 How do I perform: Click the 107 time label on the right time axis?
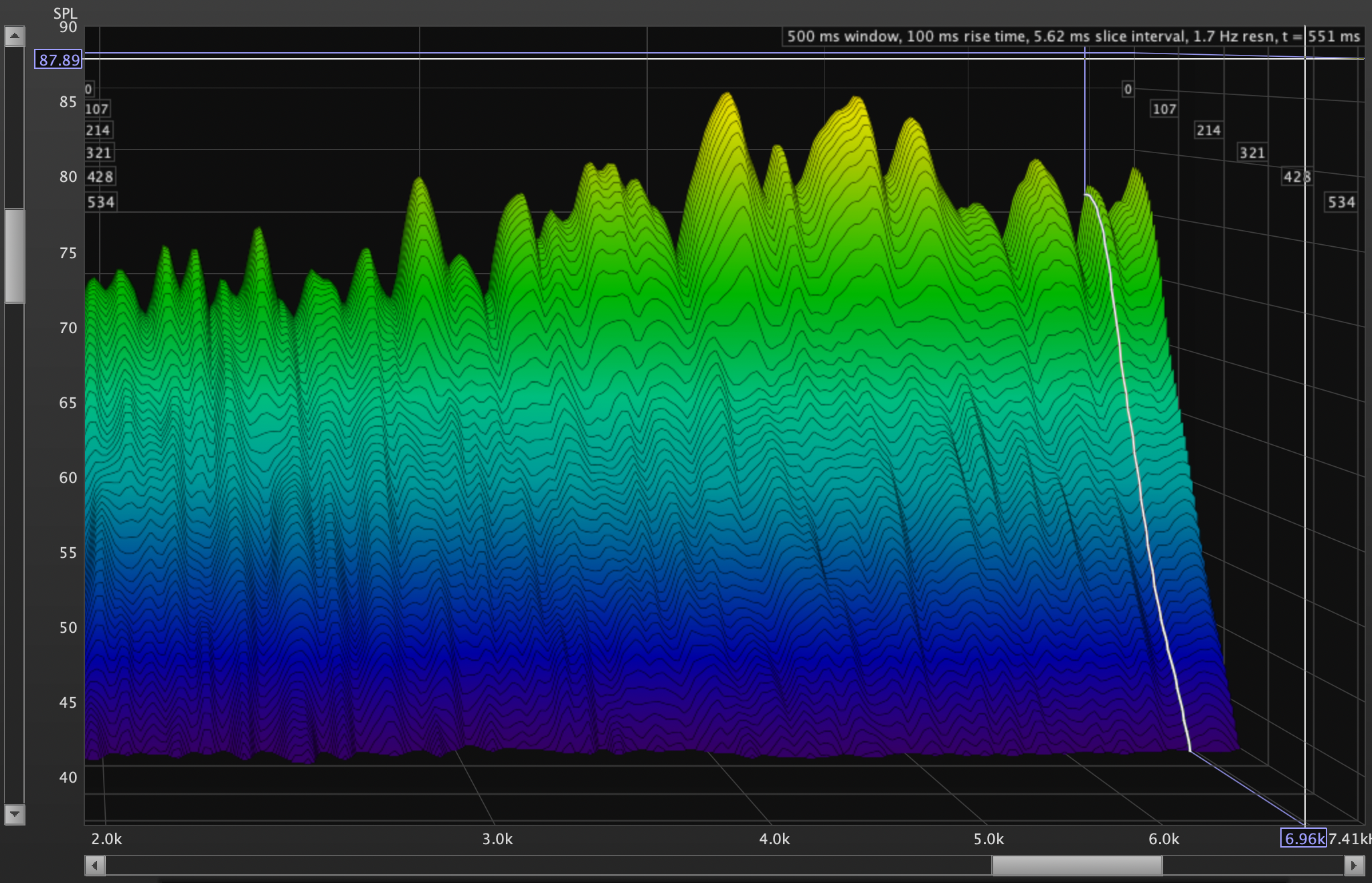(1164, 109)
